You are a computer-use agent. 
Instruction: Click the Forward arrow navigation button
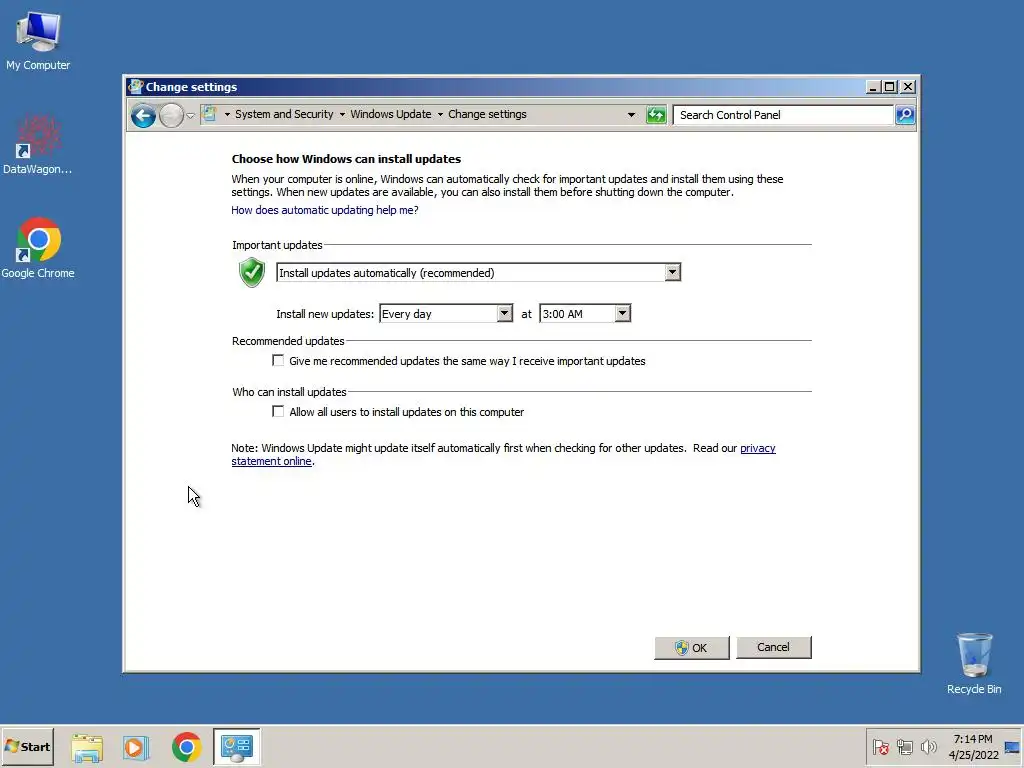(171, 116)
